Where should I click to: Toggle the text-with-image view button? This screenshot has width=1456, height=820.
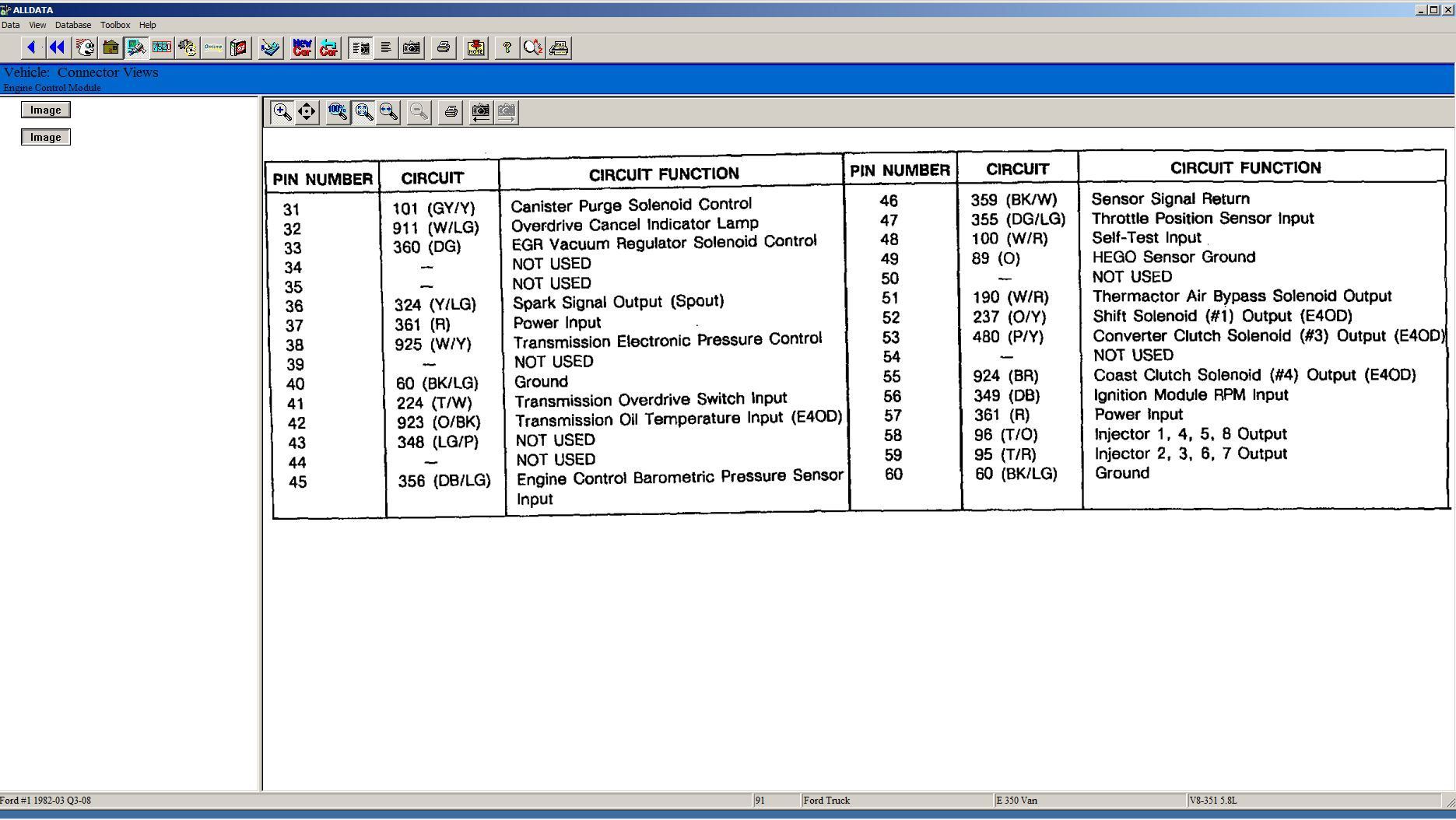tap(360, 48)
